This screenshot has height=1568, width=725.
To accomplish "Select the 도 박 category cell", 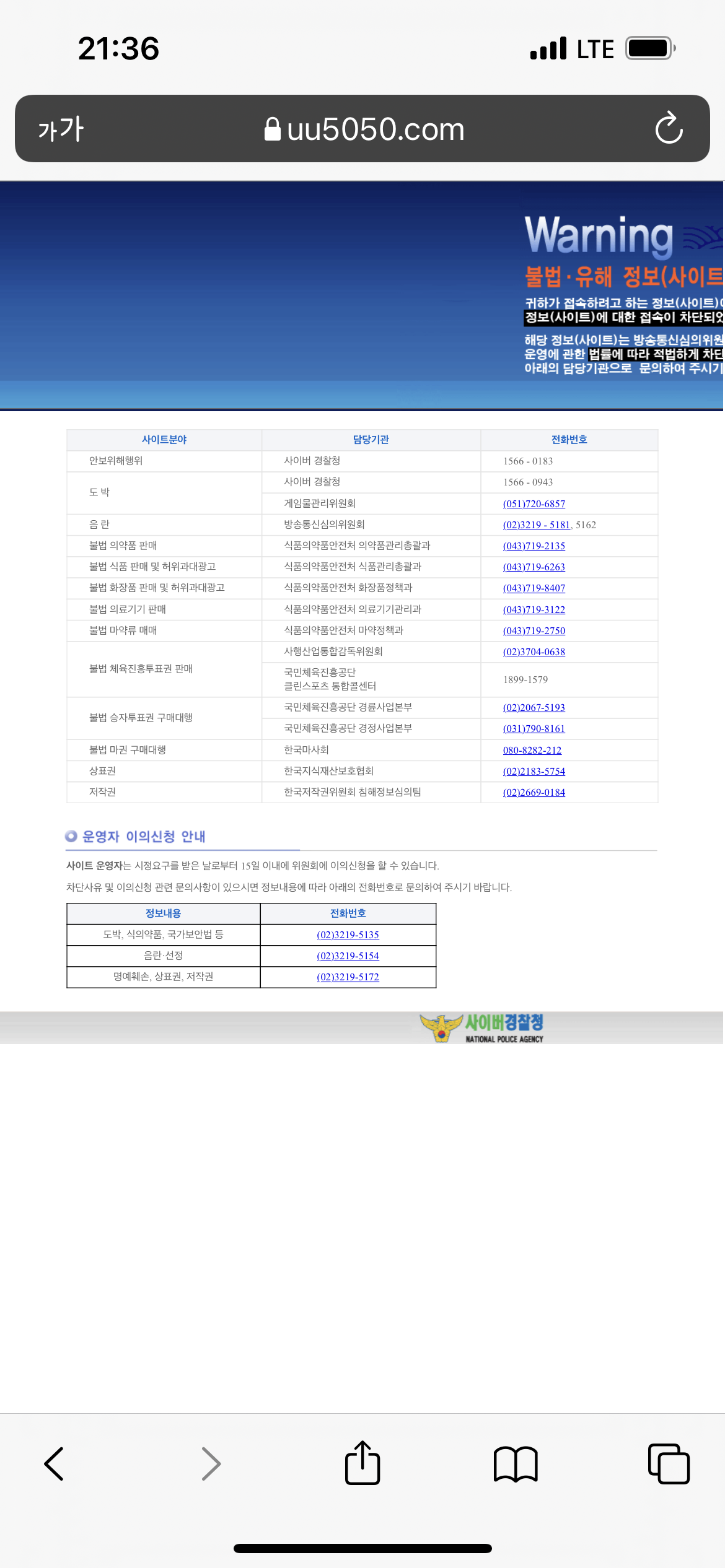I will (x=164, y=492).
